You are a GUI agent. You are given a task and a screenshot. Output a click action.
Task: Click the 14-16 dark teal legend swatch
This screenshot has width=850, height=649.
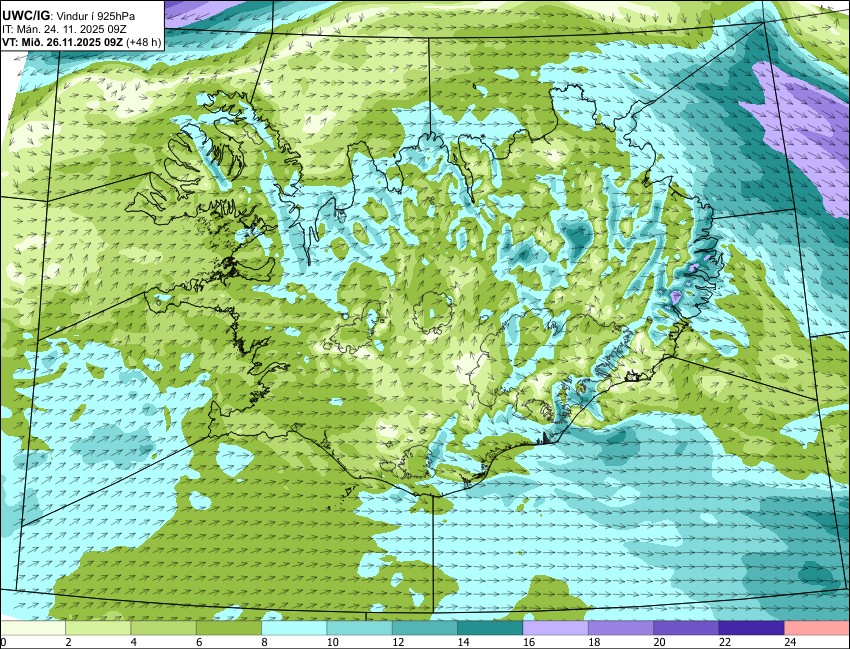[490, 628]
